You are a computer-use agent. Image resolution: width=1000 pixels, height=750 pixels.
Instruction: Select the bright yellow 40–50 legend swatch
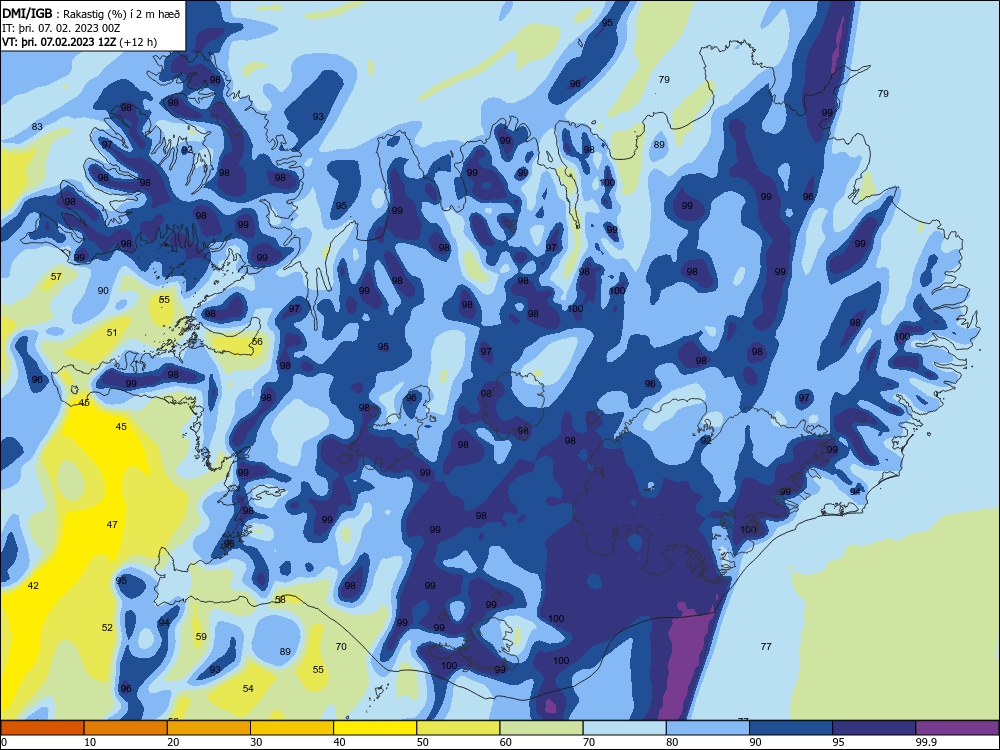tap(375, 728)
